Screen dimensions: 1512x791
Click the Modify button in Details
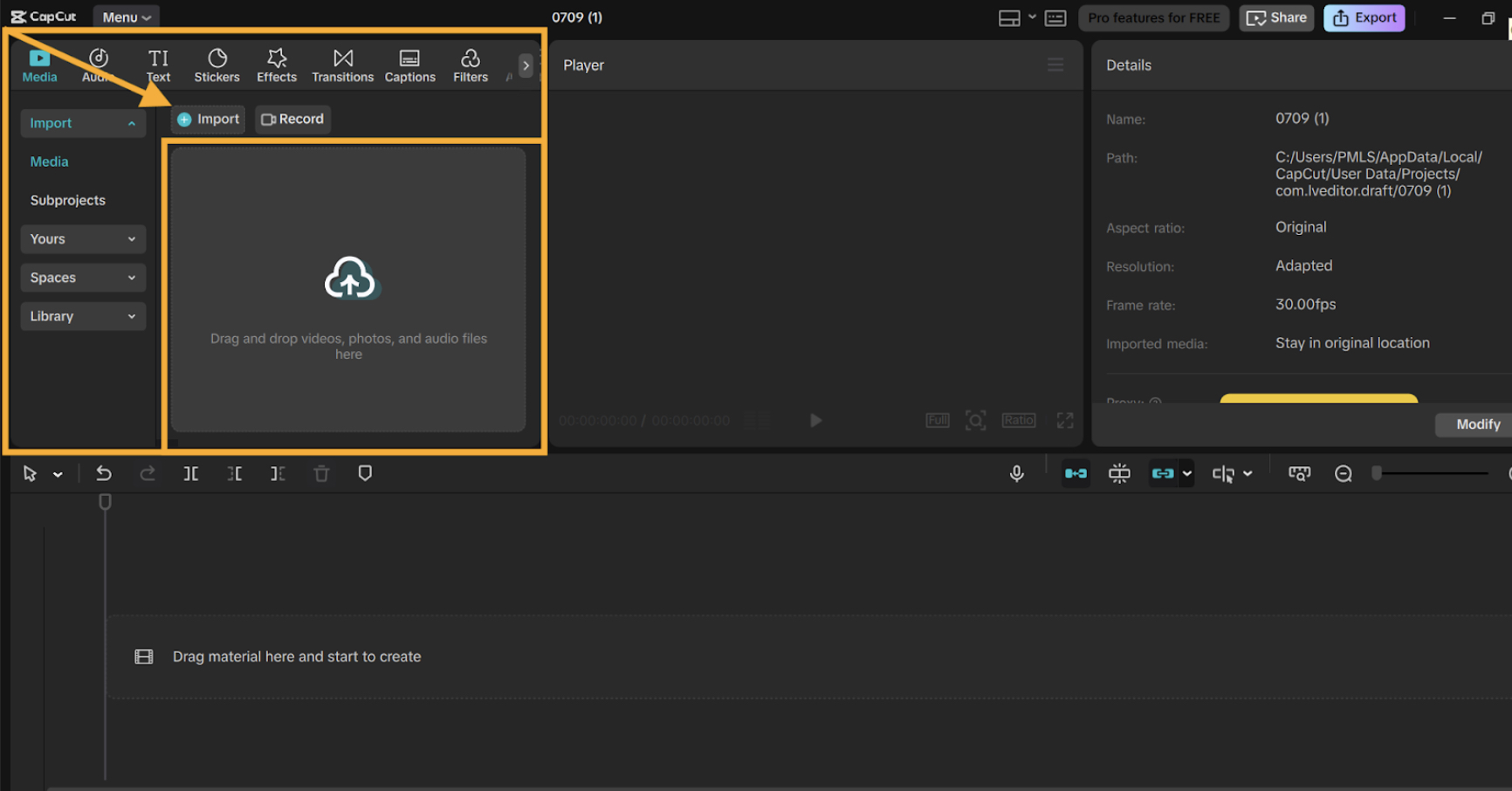[1477, 424]
